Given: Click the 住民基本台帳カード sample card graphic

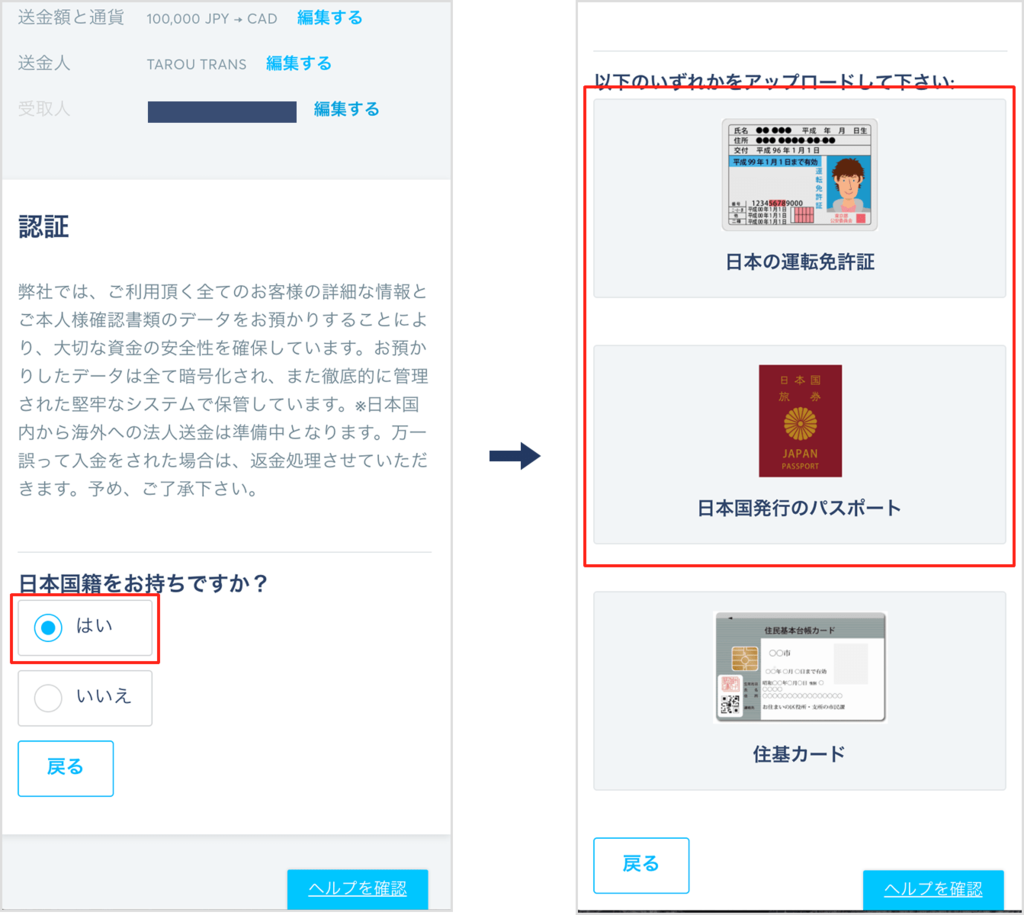Looking at the screenshot, I should pyautogui.click(x=799, y=664).
